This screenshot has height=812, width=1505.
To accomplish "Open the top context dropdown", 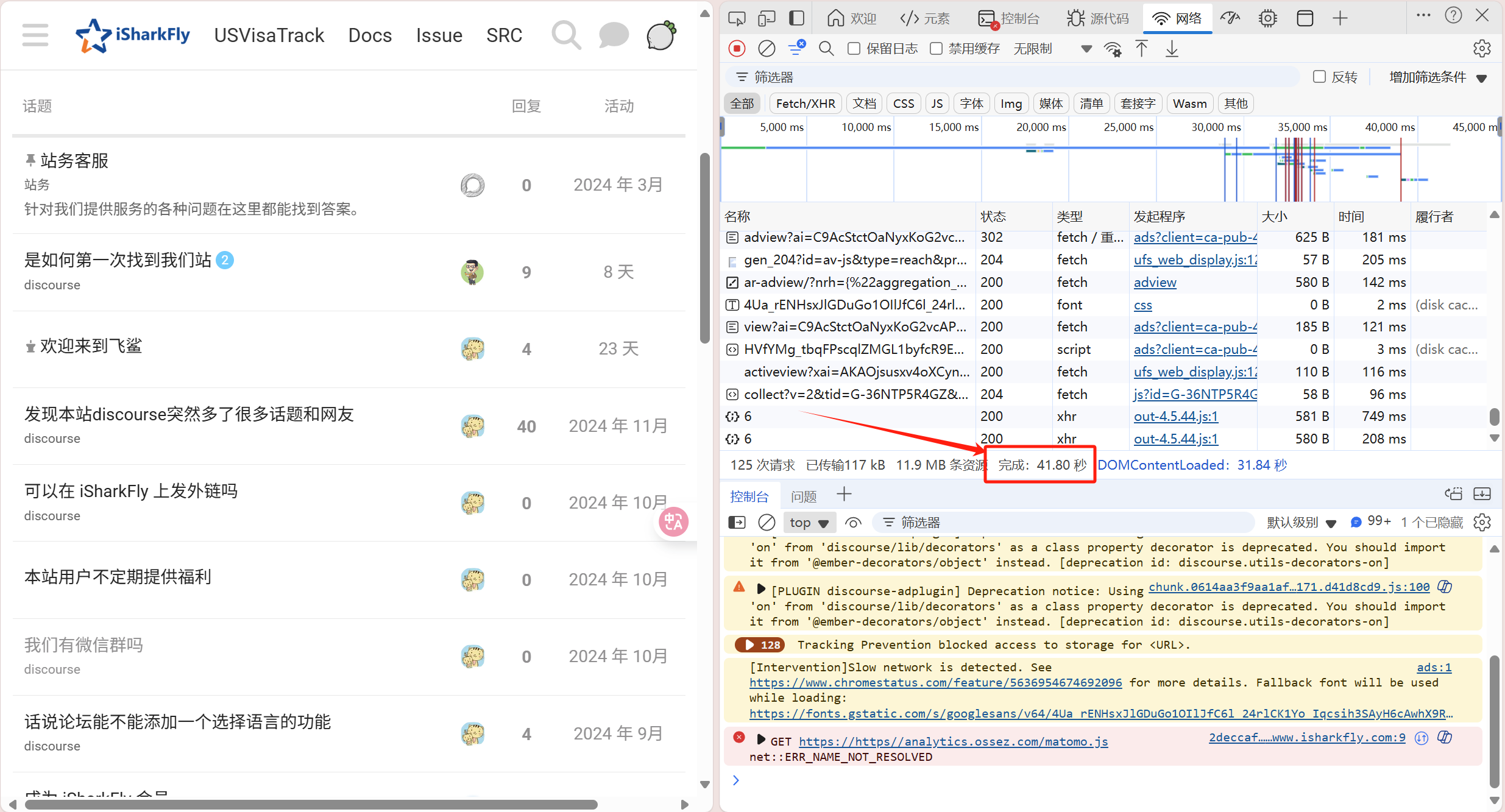I will [809, 523].
